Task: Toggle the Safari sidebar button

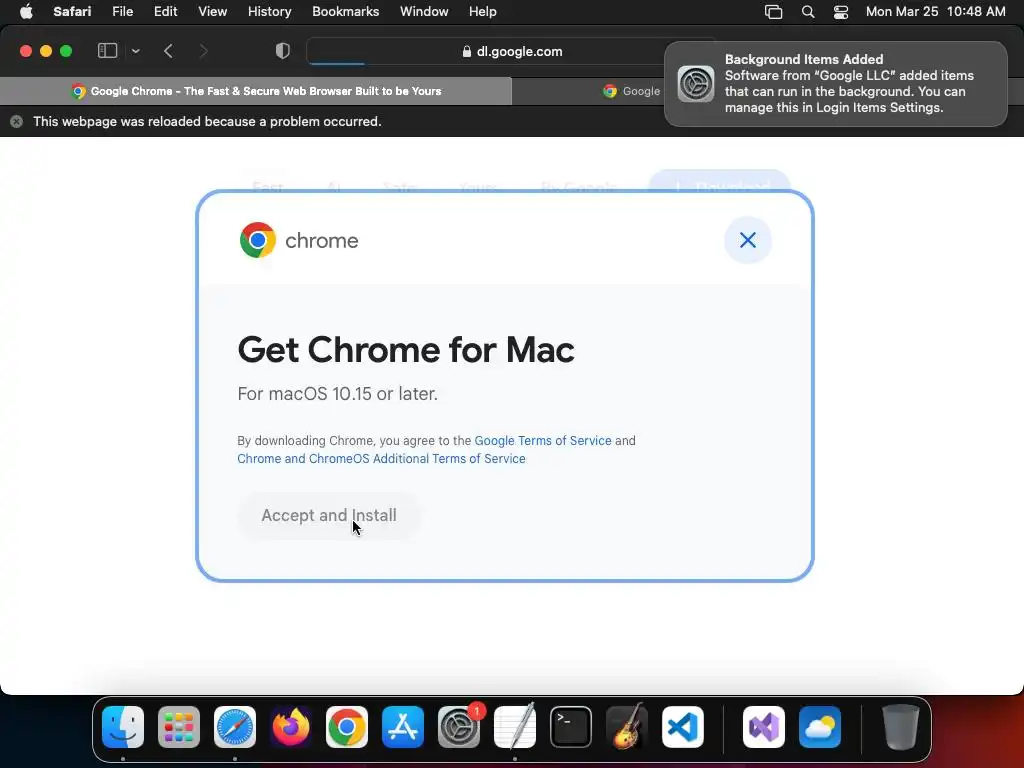Action: pyautogui.click(x=107, y=51)
